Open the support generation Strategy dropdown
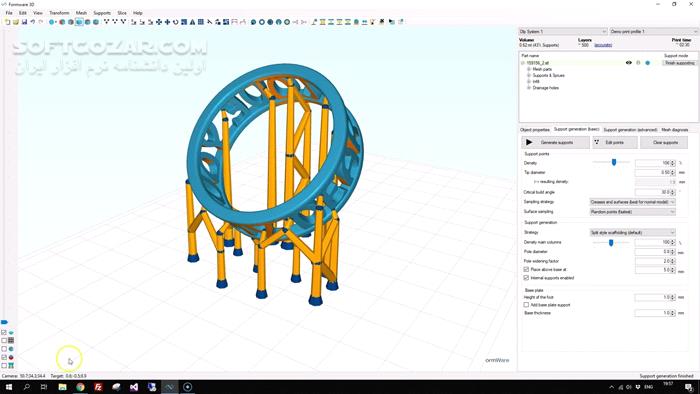 click(x=632, y=232)
